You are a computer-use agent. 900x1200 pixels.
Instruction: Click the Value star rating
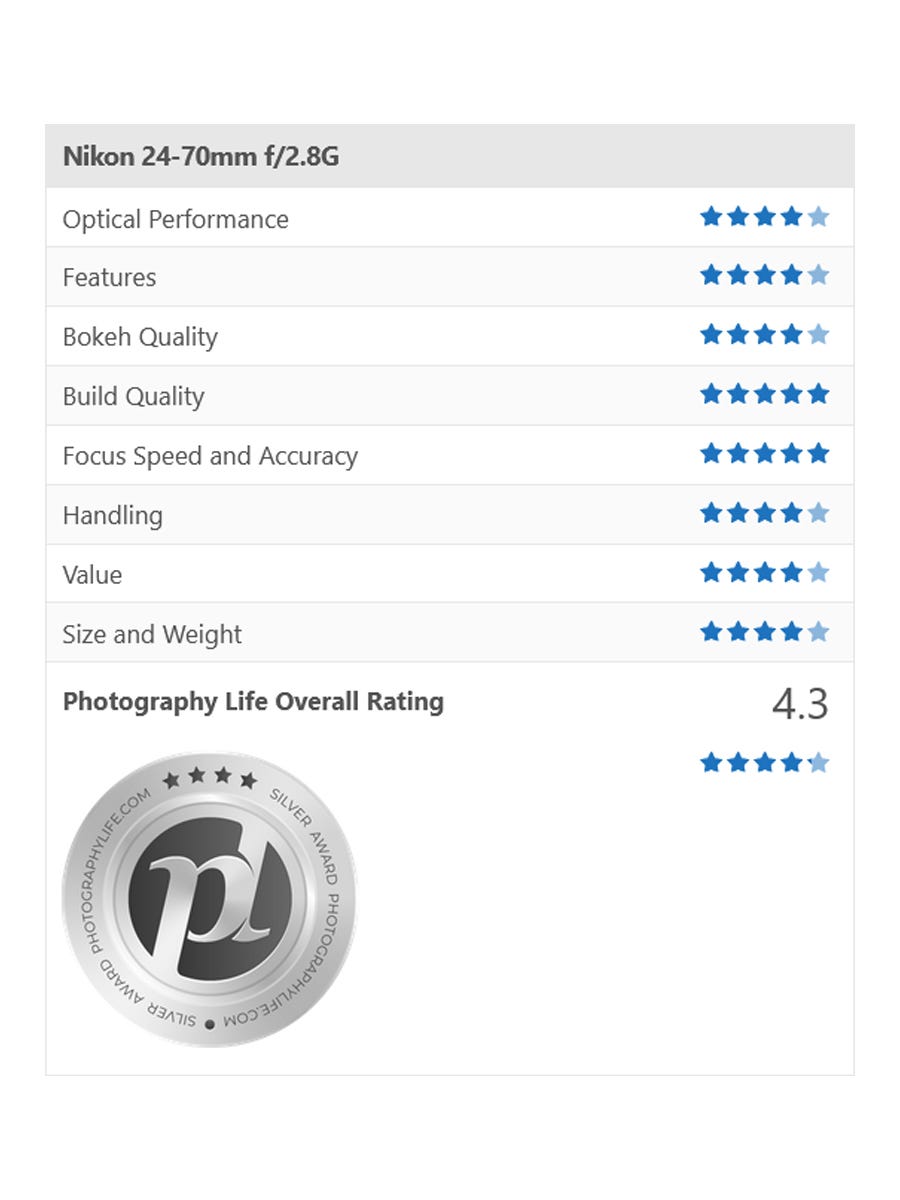click(764, 573)
